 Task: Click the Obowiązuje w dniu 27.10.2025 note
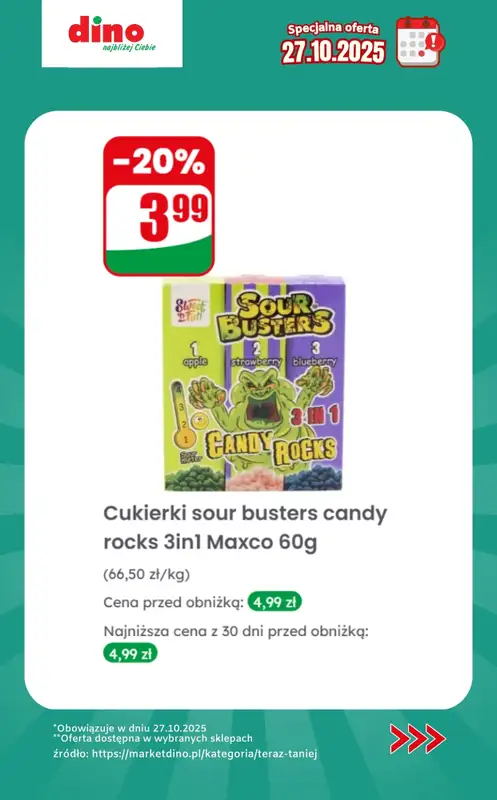pyautogui.click(x=130, y=728)
